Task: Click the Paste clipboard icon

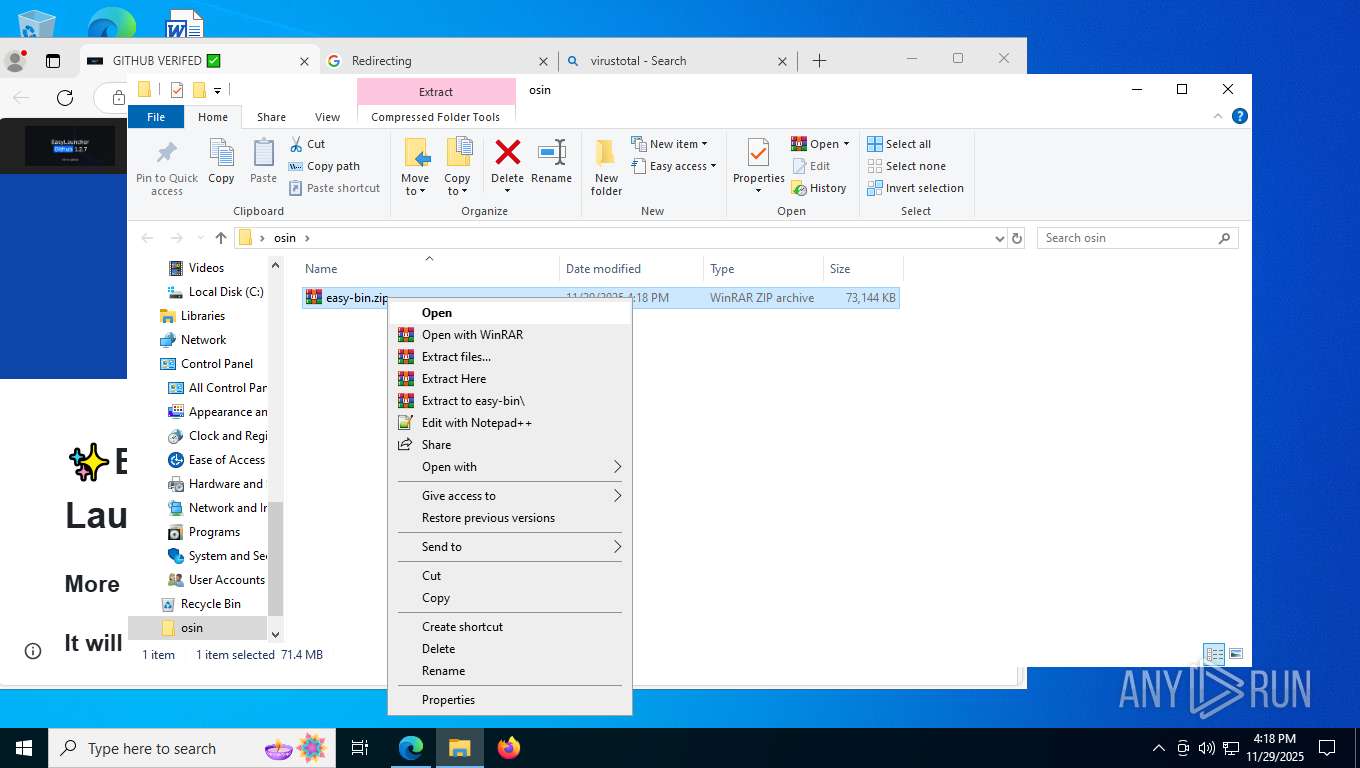Action: tap(263, 153)
